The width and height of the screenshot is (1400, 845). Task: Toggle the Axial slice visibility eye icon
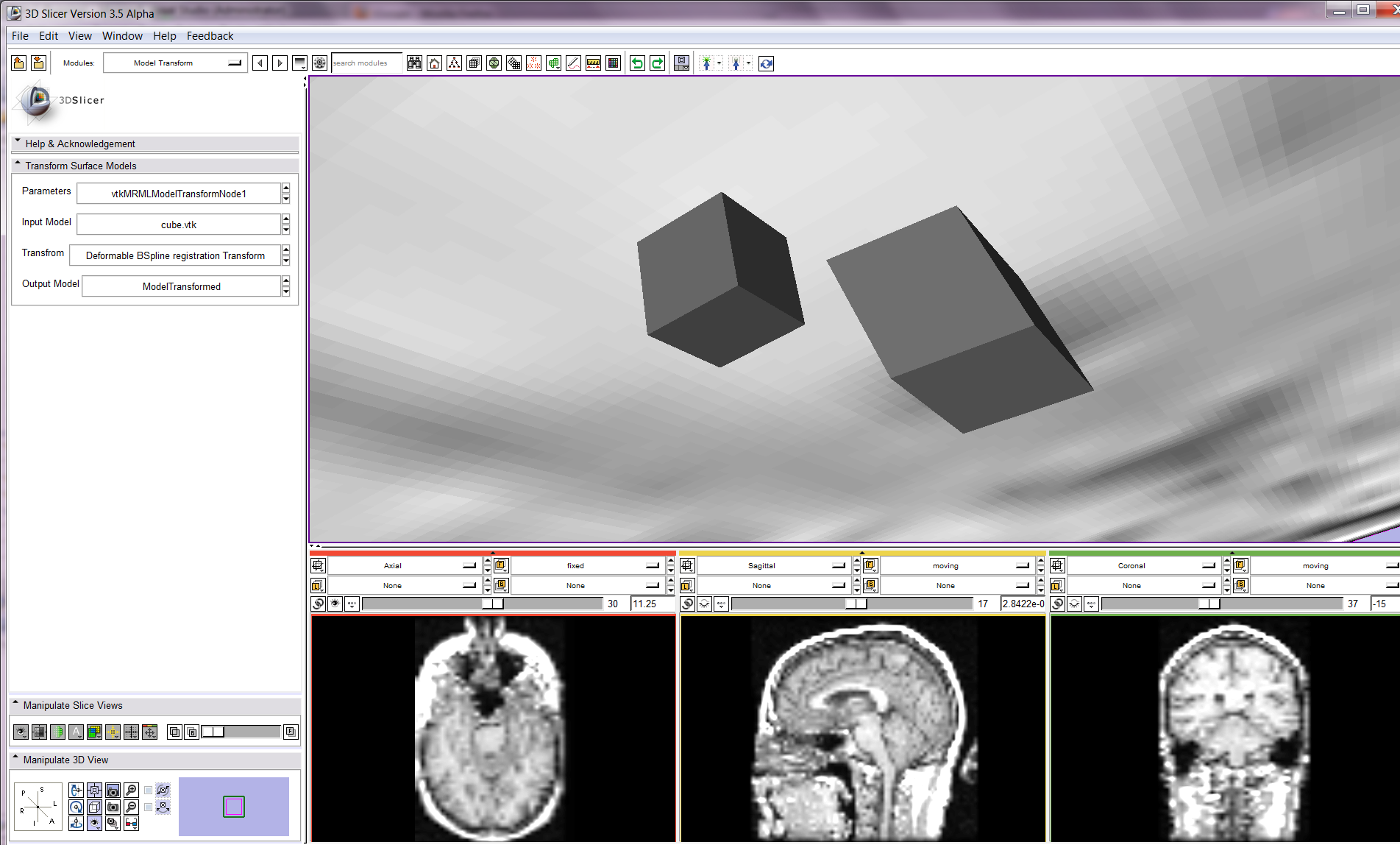pos(335,604)
